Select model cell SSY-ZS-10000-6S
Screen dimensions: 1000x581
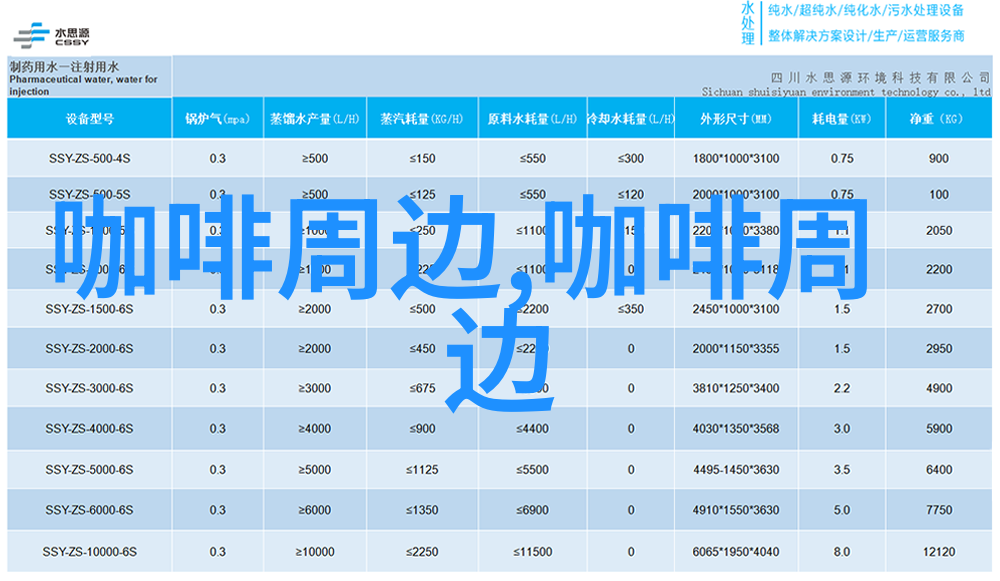point(89,552)
